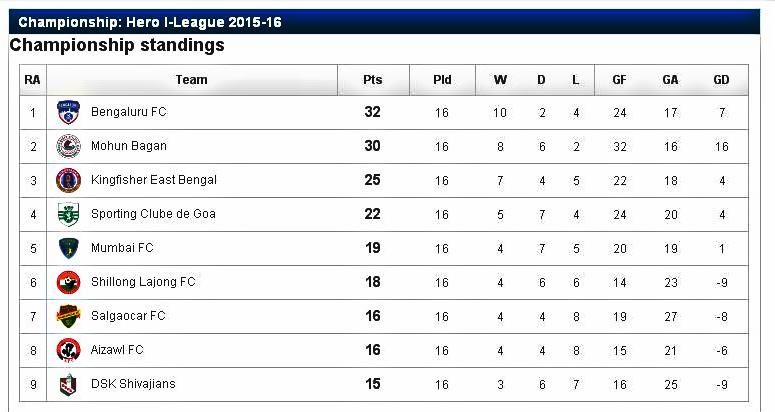This screenshot has width=775, height=412.
Task: Open the Salgaocar FC team link
Action: (128, 316)
